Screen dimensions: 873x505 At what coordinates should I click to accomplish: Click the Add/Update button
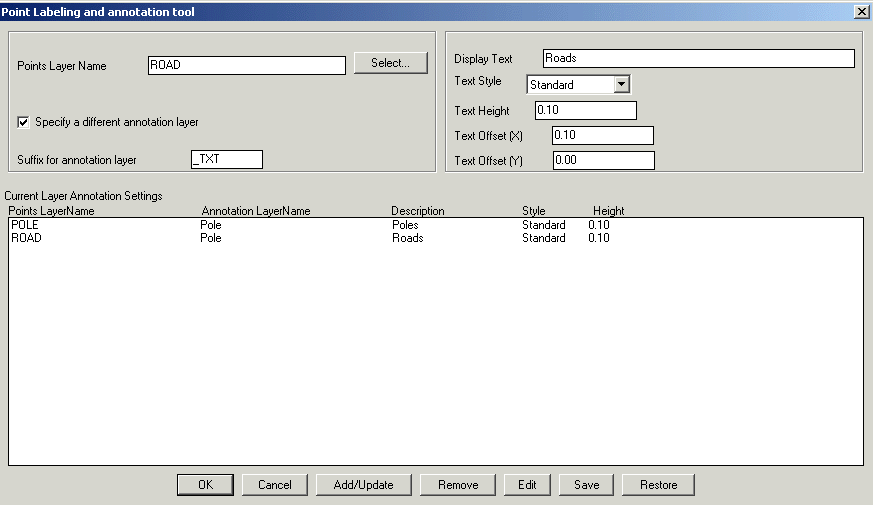point(363,485)
